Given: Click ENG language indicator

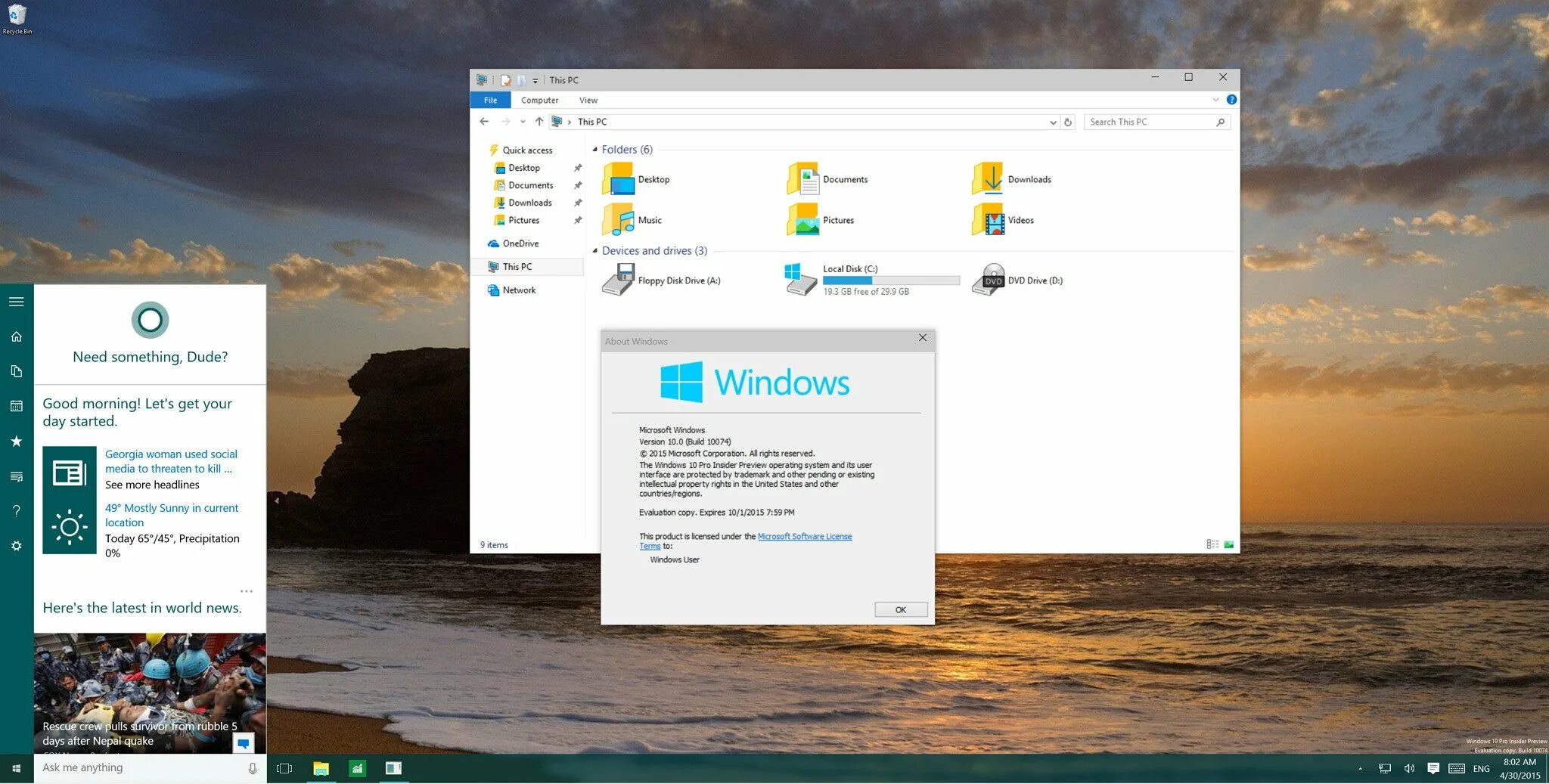Looking at the screenshot, I should [1482, 768].
